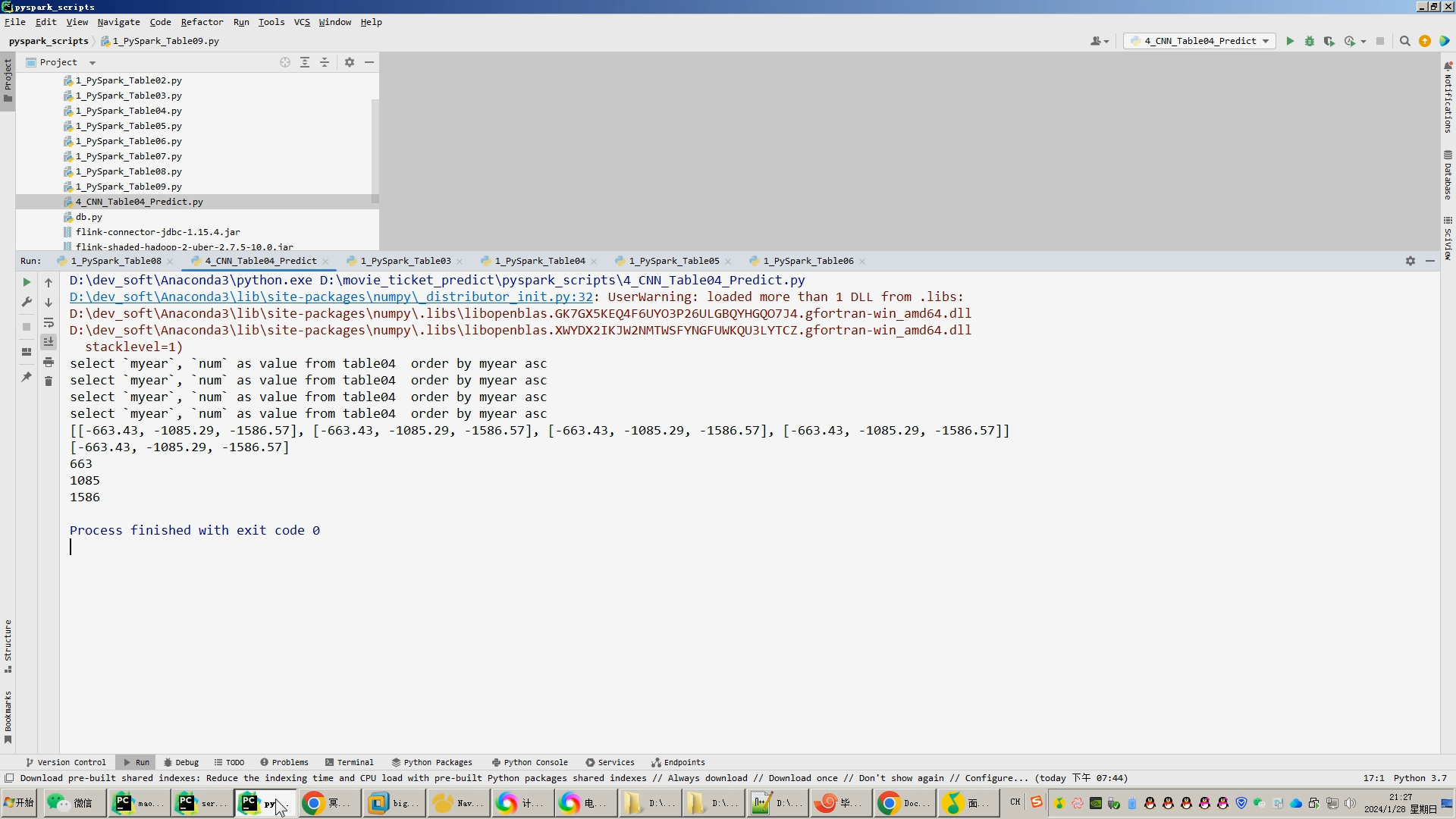This screenshot has width=1456, height=819.
Task: Switch to 1_PySpark_Table05 run tab
Action: pyautogui.click(x=673, y=261)
